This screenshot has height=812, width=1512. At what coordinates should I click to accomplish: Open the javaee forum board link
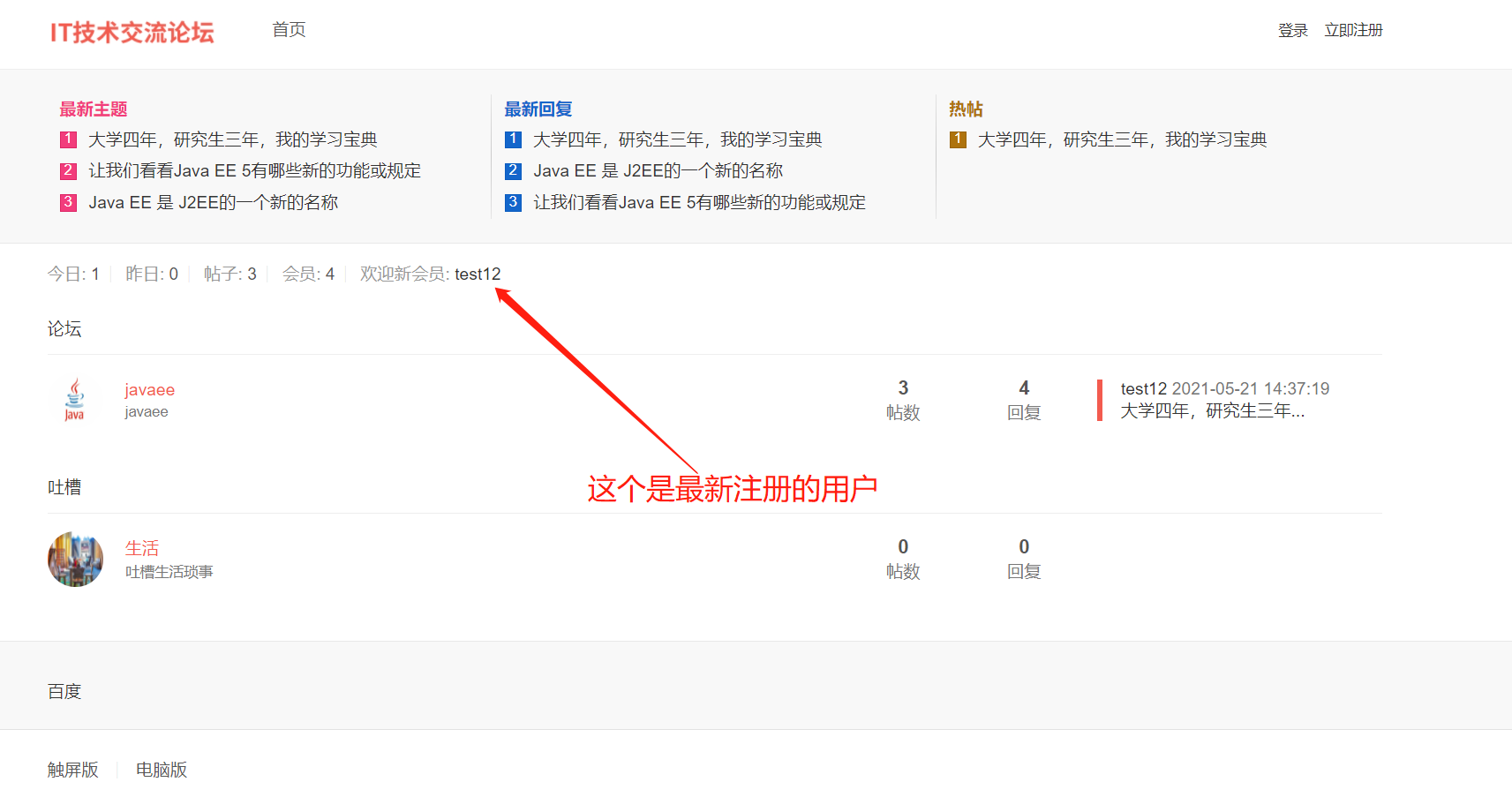click(149, 389)
